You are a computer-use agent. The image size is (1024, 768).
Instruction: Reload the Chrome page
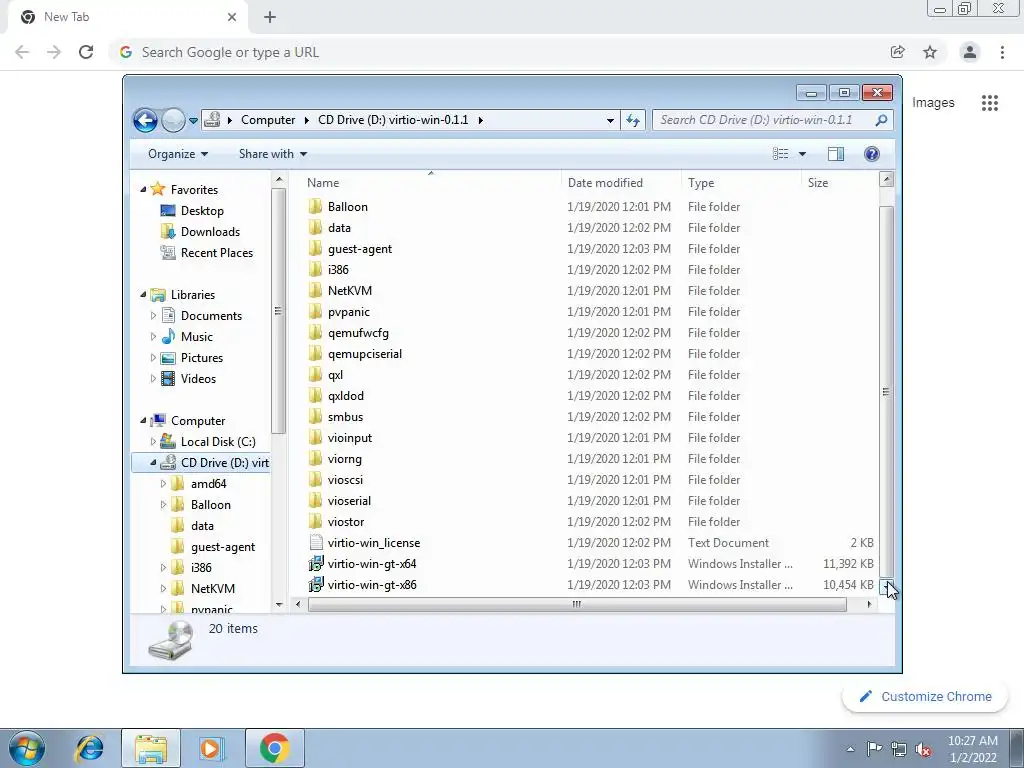[86, 52]
